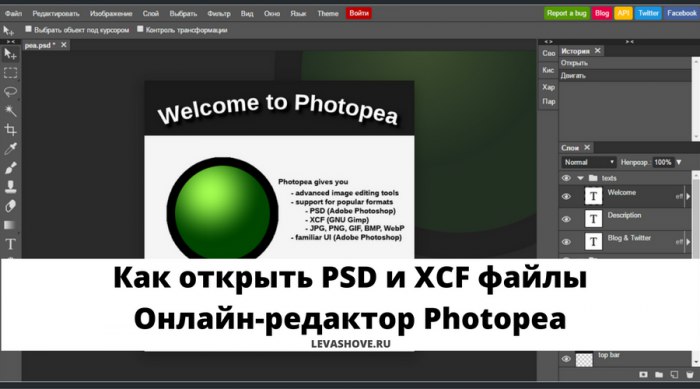Screen dimensions: 700x389
Task: Close the pea.psd document tab
Action: pyautogui.click(x=64, y=45)
